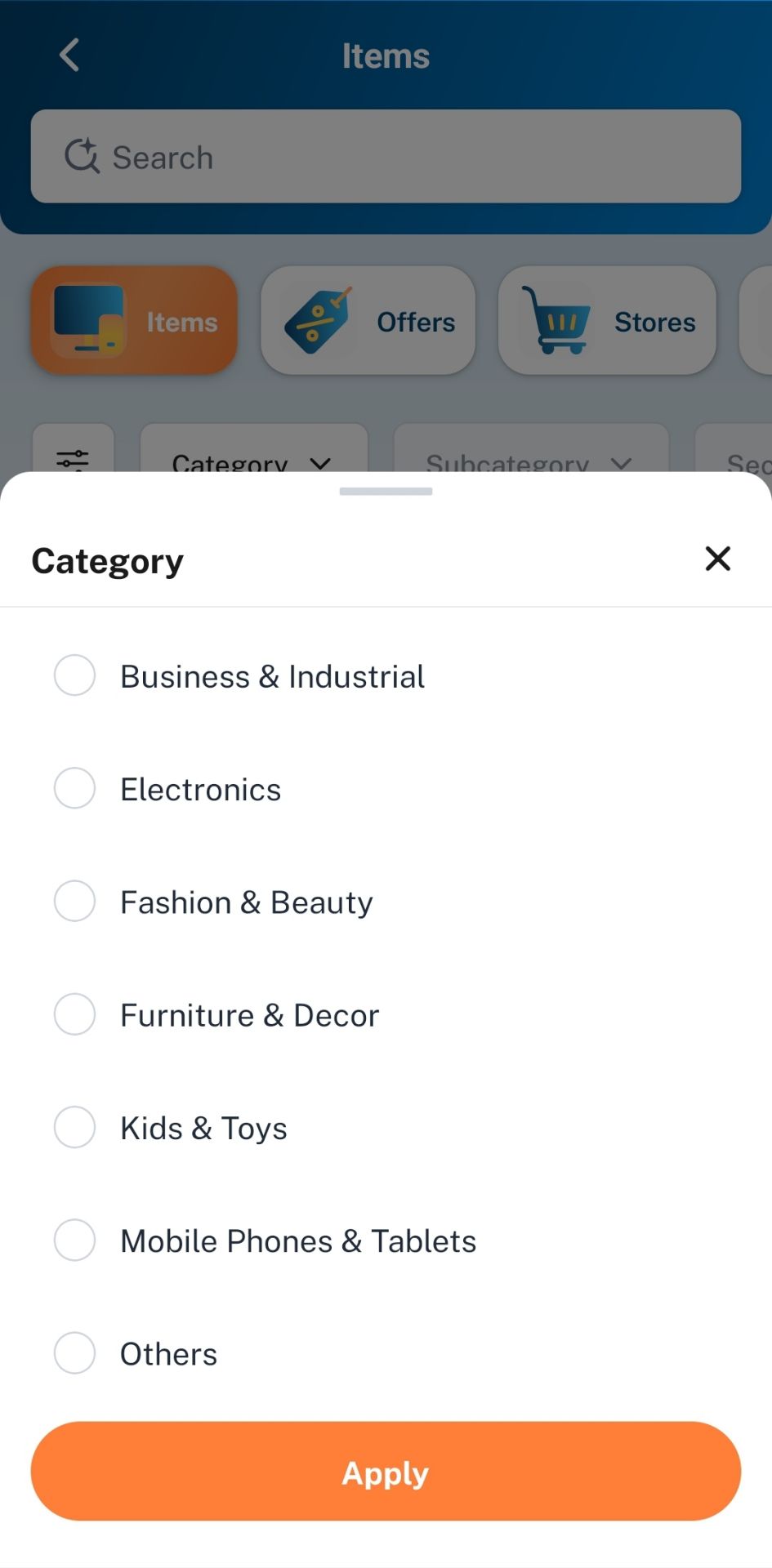Viewport: 772px width, 1568px height.
Task: Click the discount tag Offers icon
Action: coord(318,320)
